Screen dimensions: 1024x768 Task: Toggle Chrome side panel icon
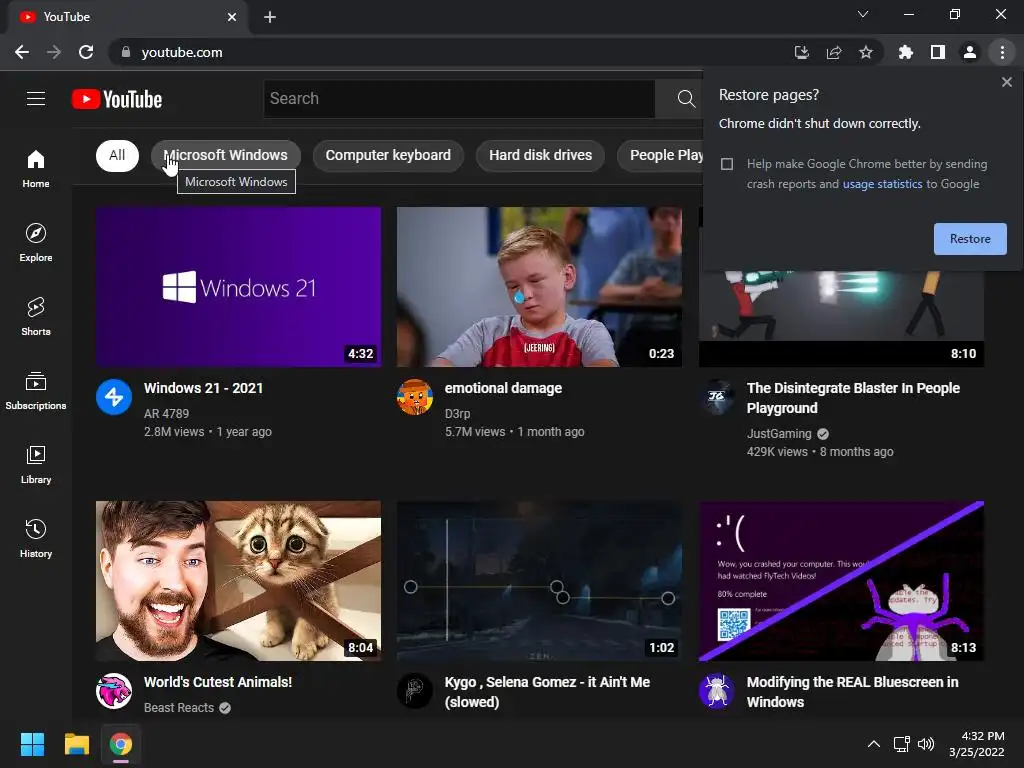pyautogui.click(x=938, y=52)
